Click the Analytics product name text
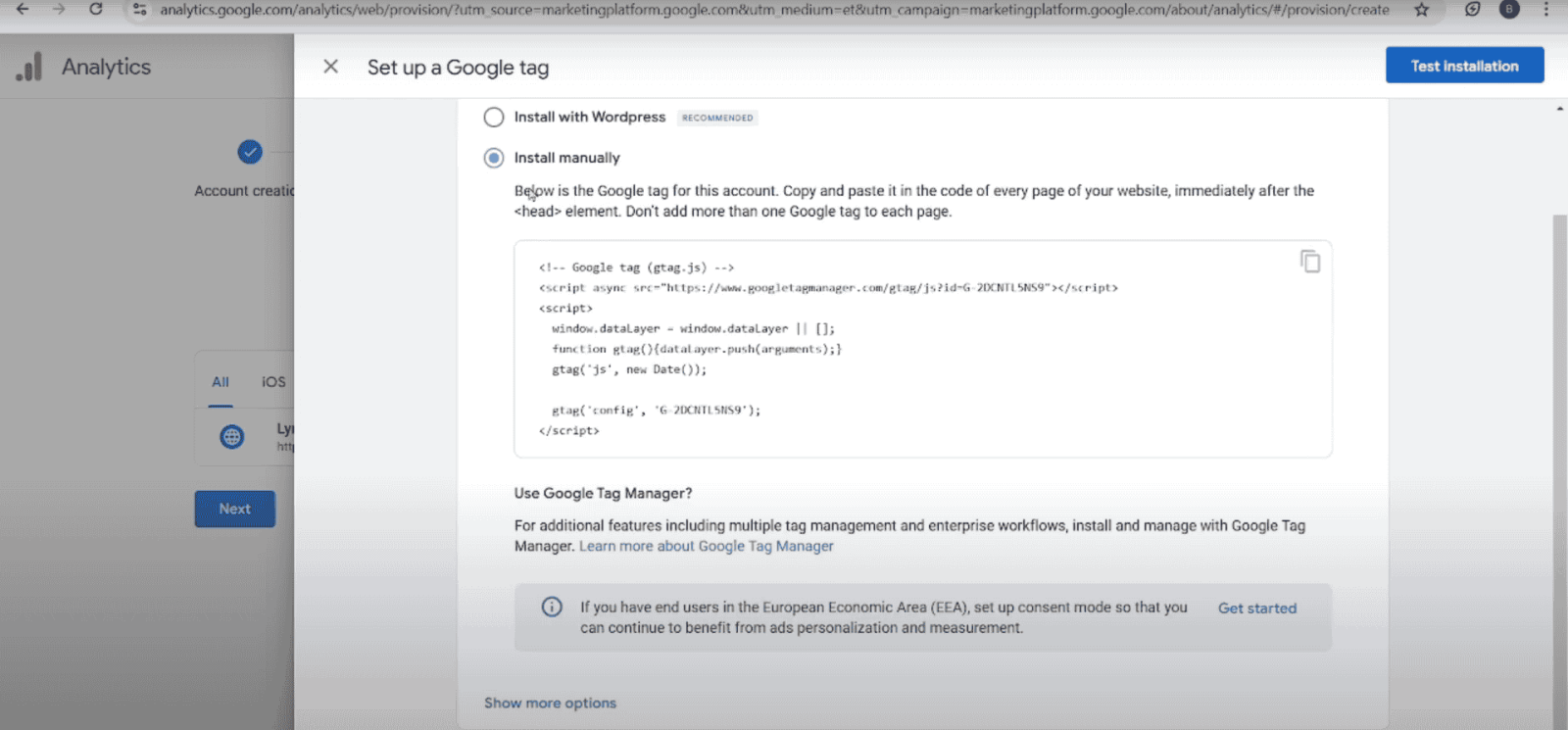Screen dimensions: 1568x730 coord(107,67)
